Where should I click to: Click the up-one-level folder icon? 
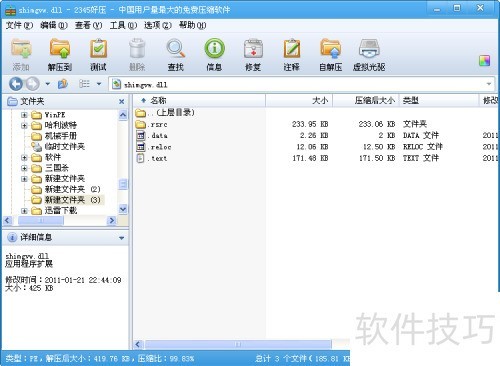tap(63, 84)
